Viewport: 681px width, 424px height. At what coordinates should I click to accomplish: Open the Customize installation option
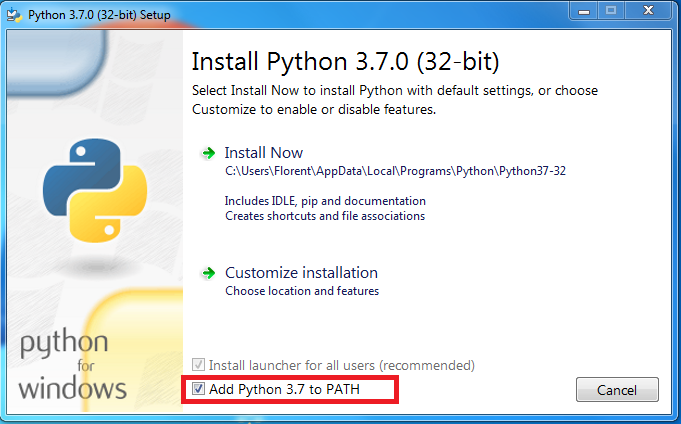point(301,273)
